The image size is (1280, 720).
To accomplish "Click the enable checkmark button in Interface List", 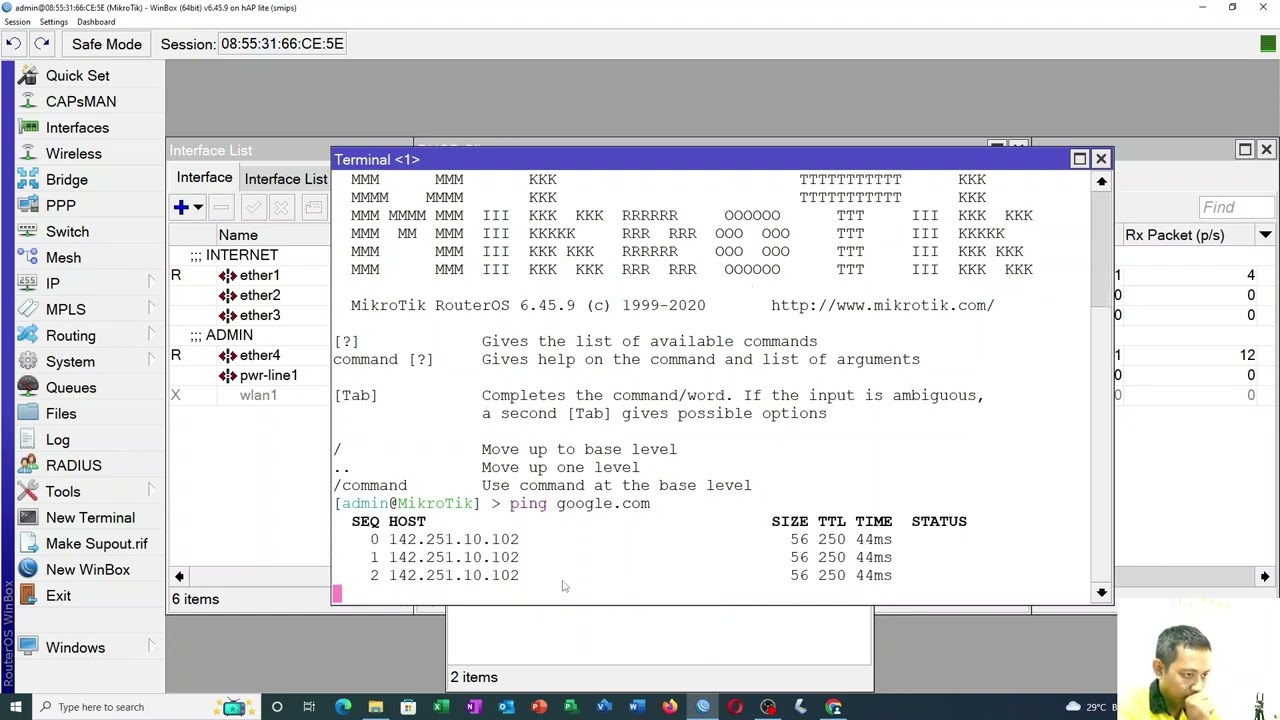I will click(x=253, y=207).
